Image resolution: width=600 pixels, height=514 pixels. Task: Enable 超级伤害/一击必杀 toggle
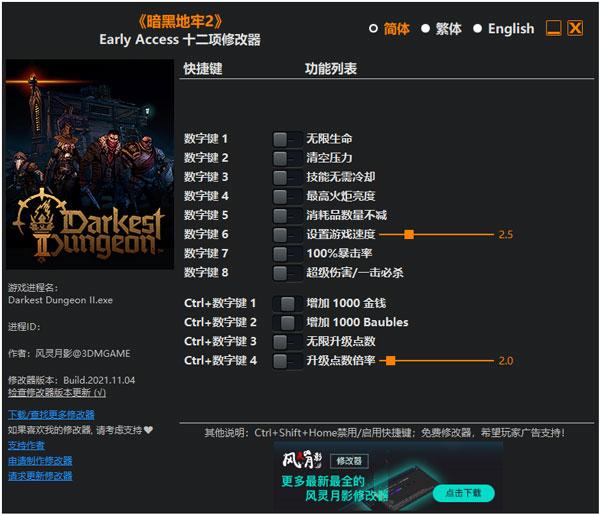[286, 272]
